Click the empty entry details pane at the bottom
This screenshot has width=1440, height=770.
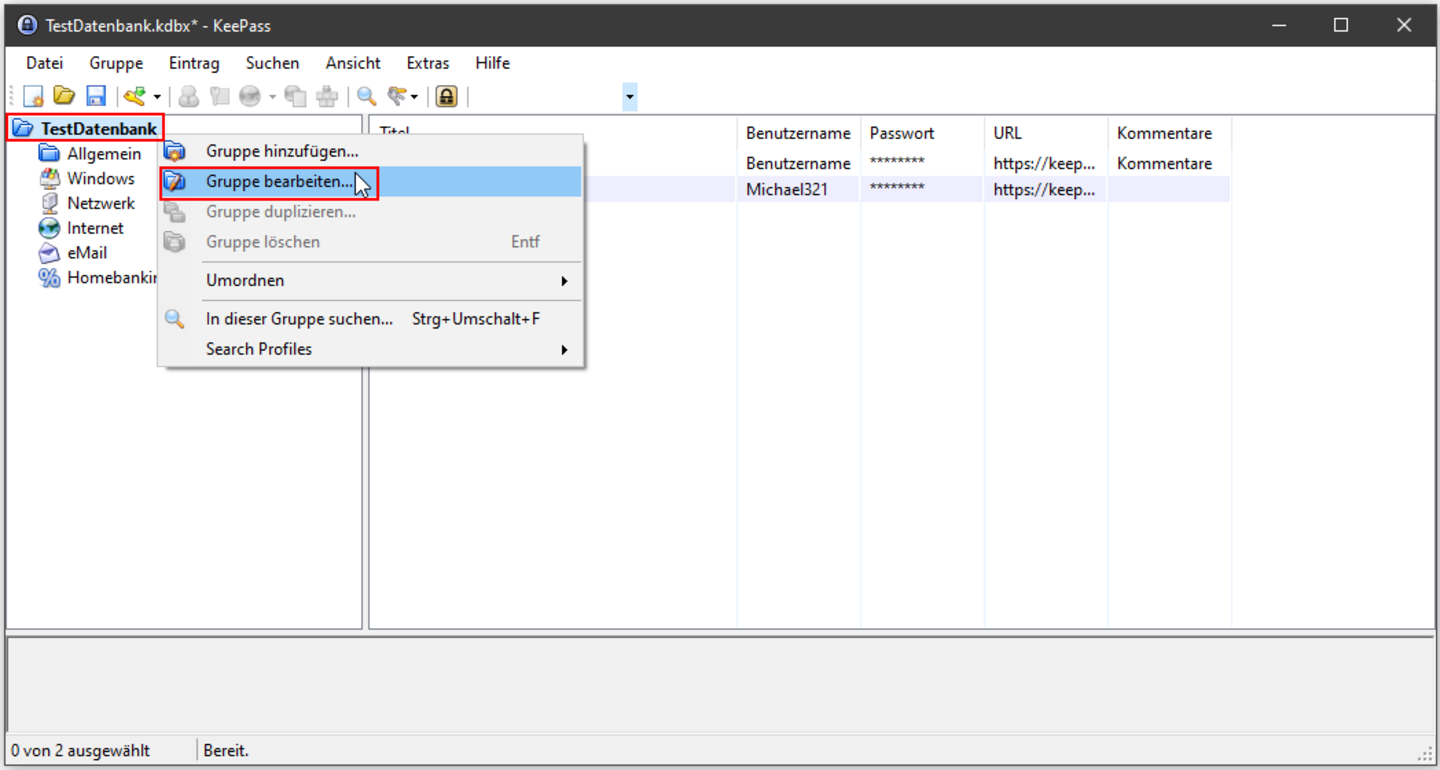click(x=720, y=684)
